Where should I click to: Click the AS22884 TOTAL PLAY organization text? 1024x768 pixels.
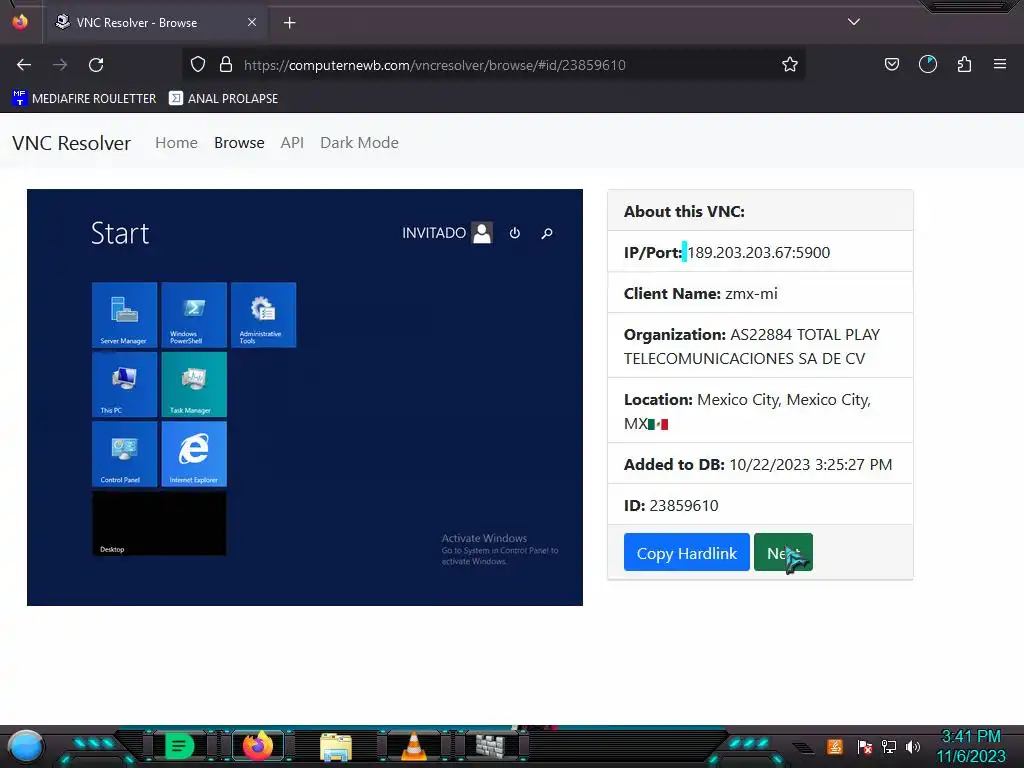tap(752, 347)
